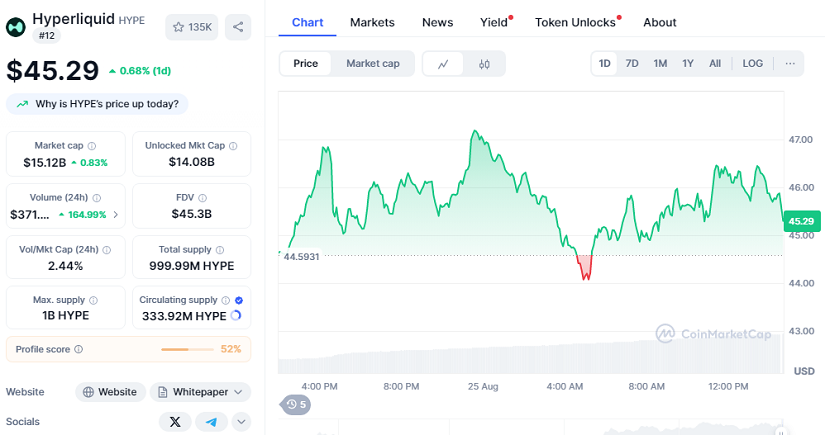Open the Chart tab
This screenshot has height=435, width=825.
[307, 23]
